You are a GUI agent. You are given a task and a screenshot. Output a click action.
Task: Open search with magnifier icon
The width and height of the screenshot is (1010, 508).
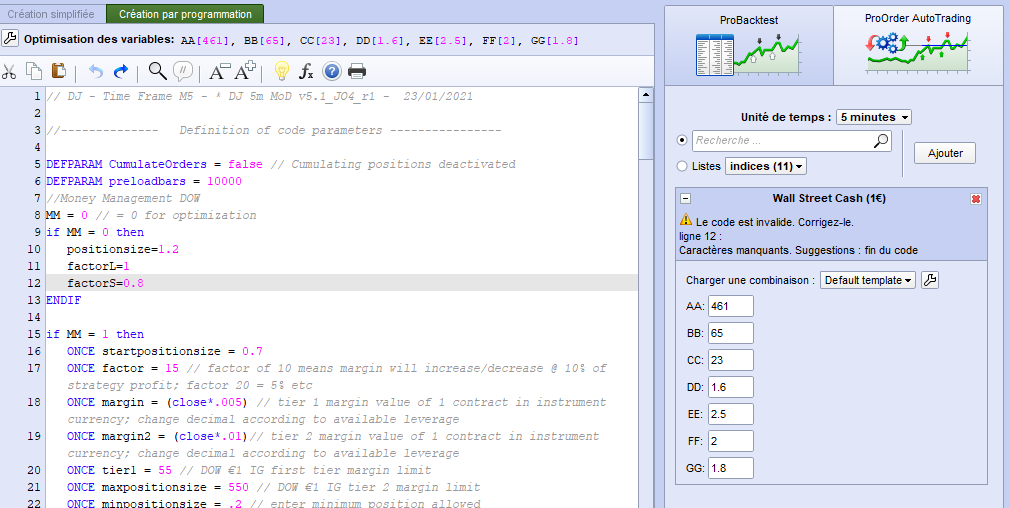157,71
